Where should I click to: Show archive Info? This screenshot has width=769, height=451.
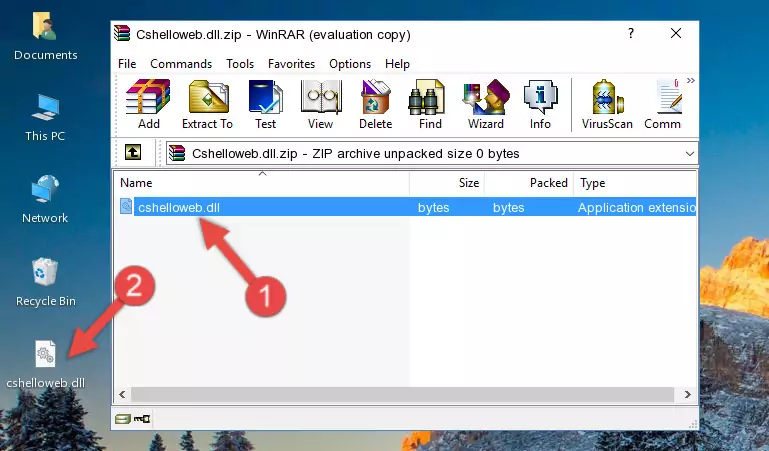point(540,105)
